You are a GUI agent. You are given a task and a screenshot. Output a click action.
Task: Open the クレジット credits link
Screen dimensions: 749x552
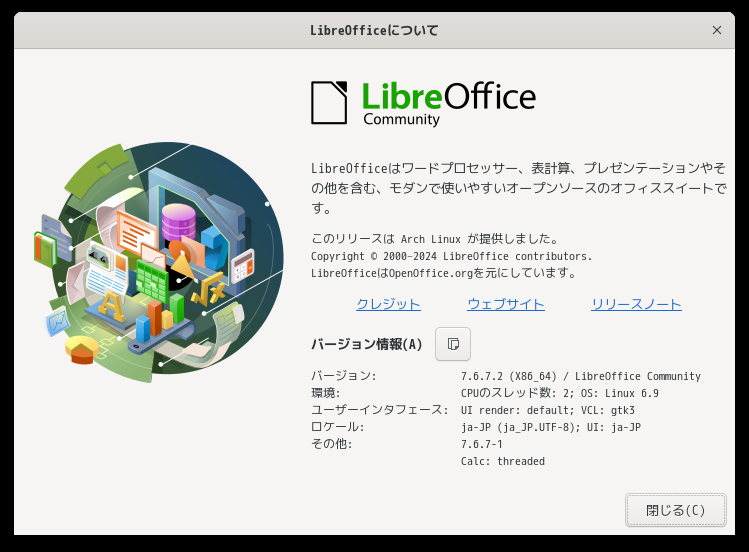point(388,304)
